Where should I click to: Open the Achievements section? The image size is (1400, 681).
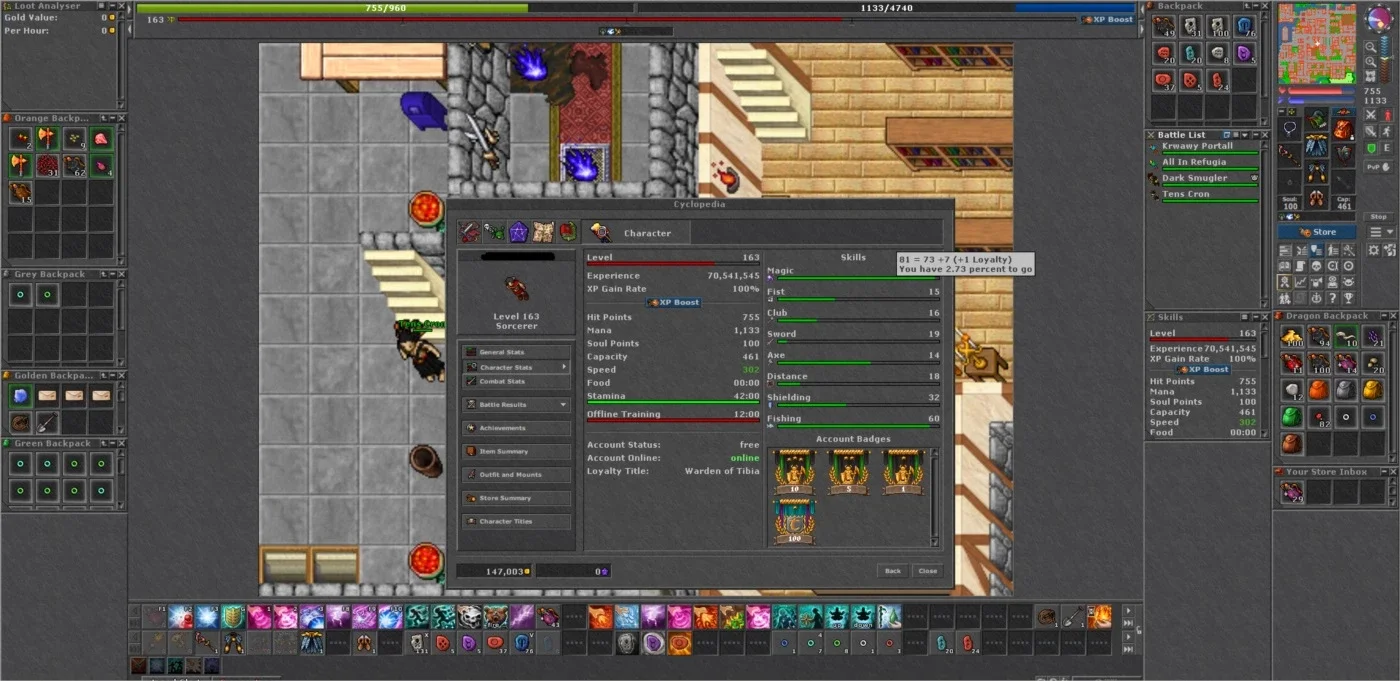point(517,428)
